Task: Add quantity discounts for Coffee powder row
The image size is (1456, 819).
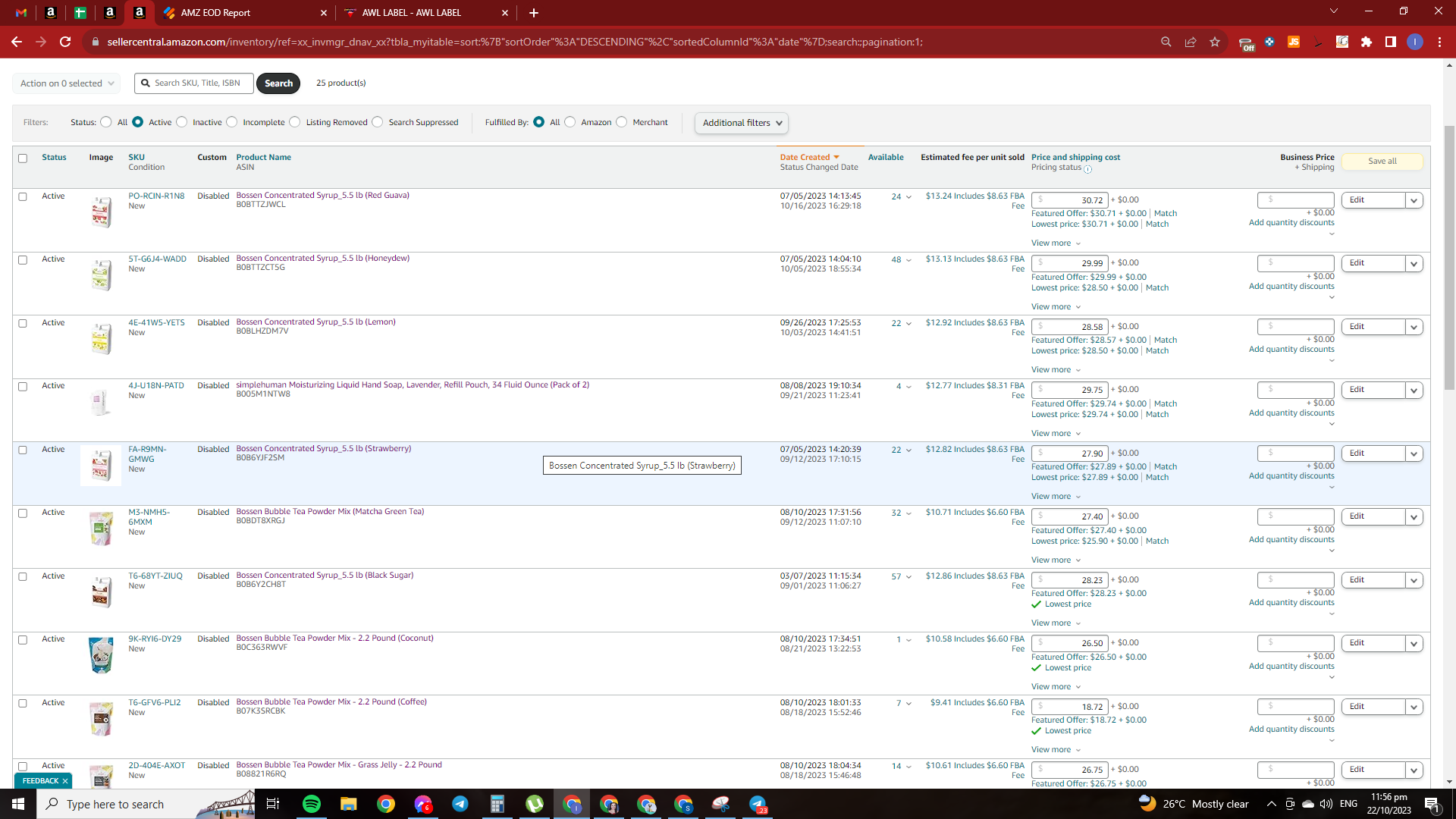Action: pyautogui.click(x=1291, y=730)
